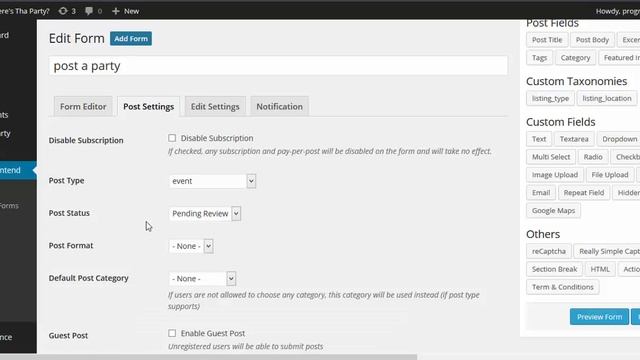This screenshot has width=640, height=360.
Task: Switch to the Form Editor tab
Action: tap(83, 107)
